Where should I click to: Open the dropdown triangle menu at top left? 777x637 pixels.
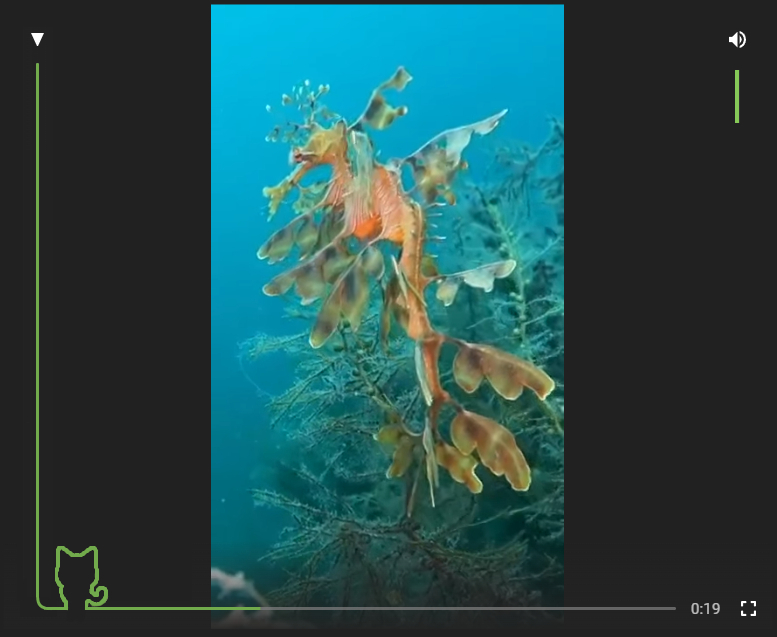pos(37,39)
